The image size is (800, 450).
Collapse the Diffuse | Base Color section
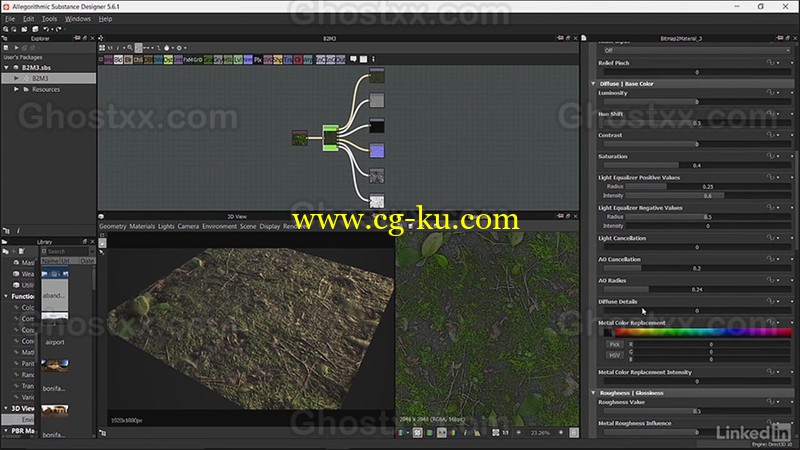tap(593, 84)
